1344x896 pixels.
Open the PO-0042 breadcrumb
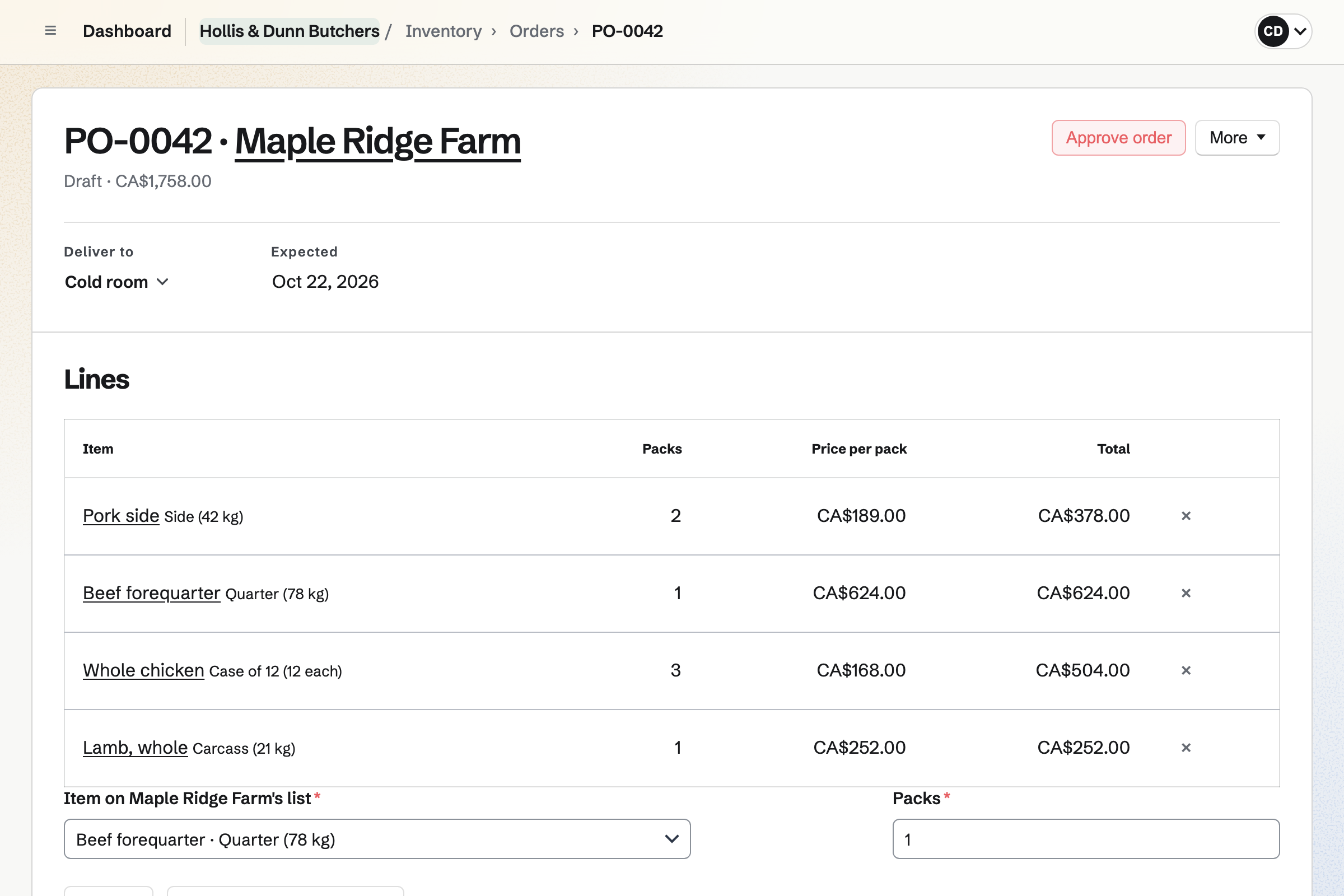click(x=627, y=31)
